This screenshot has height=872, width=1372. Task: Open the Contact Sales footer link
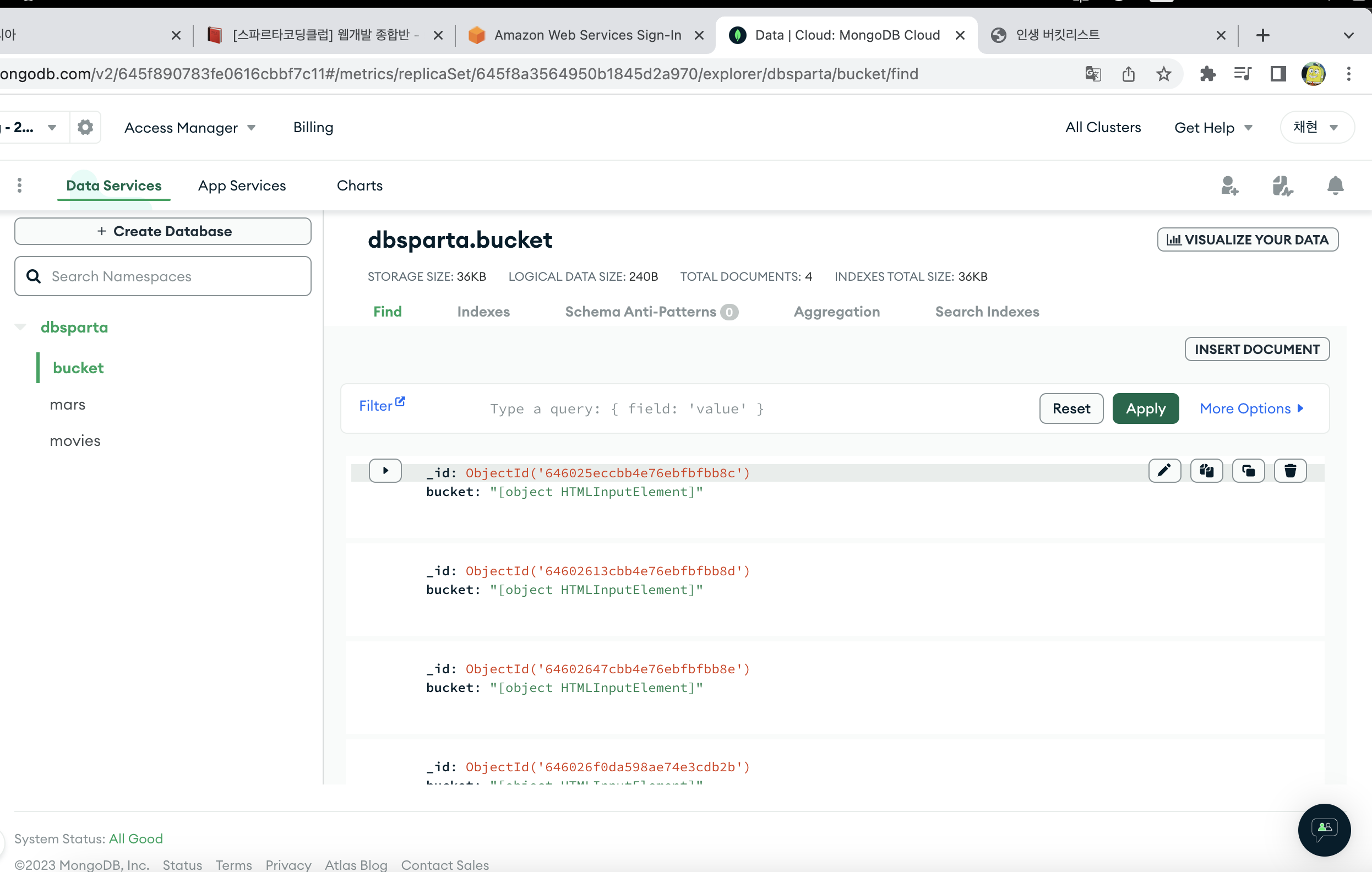445,865
